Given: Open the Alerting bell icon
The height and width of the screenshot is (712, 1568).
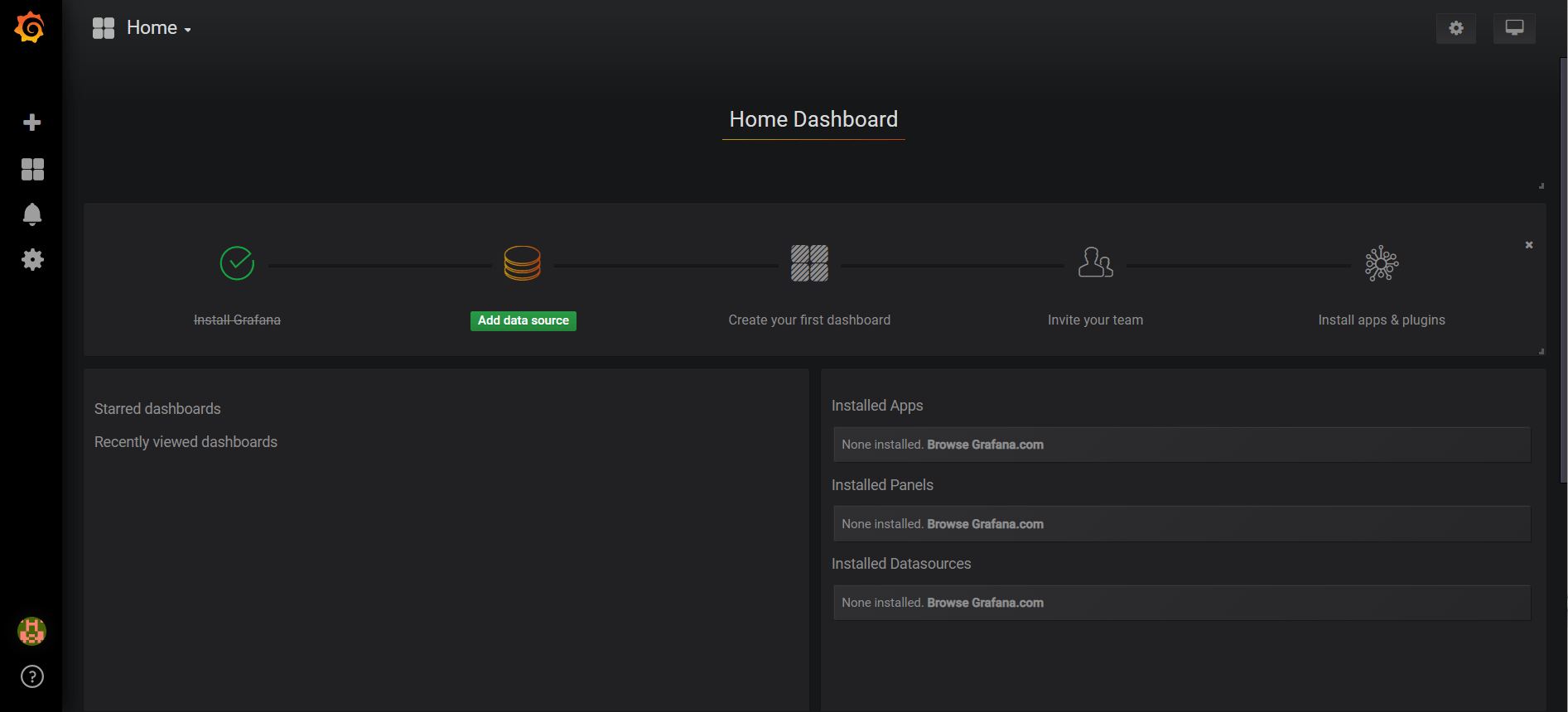Looking at the screenshot, I should 32,214.
